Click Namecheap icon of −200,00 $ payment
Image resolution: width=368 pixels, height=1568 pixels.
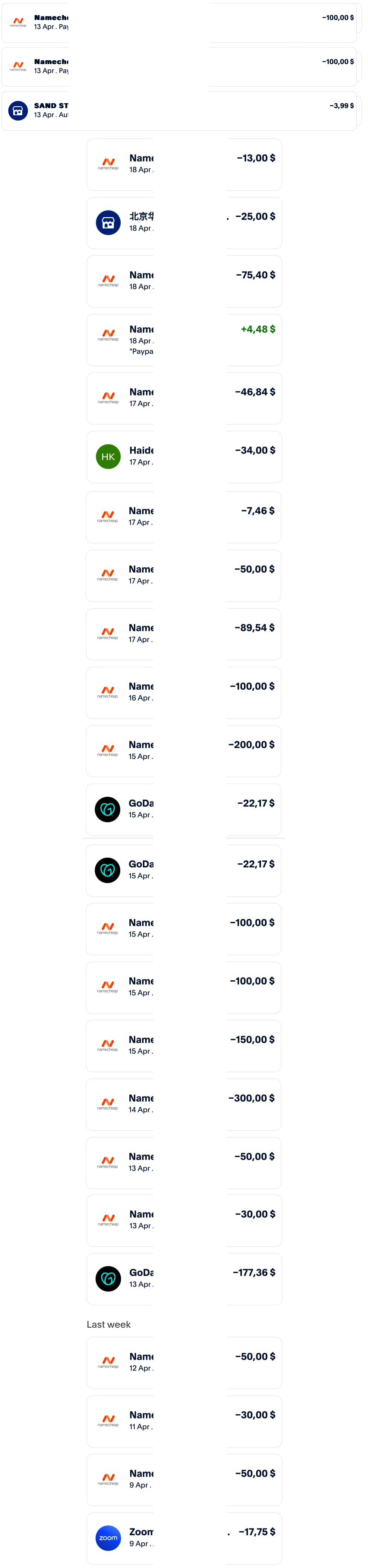[x=108, y=751]
